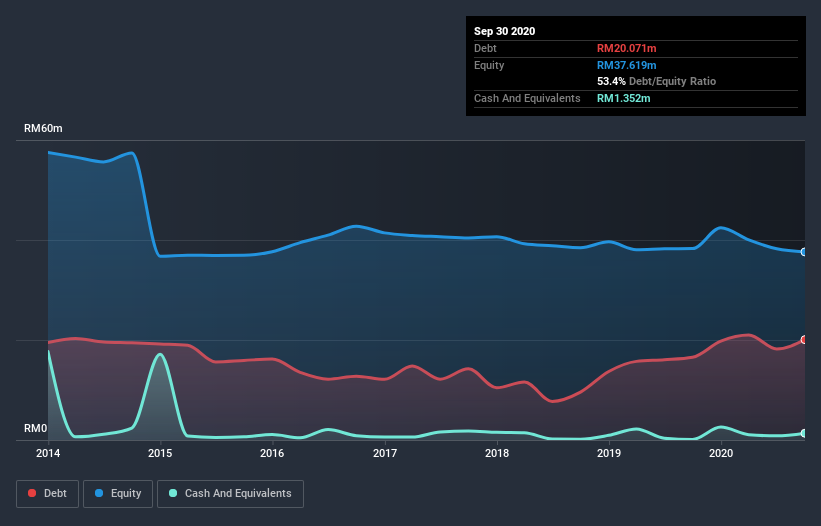The width and height of the screenshot is (821, 526).
Task: Toggle Cash And Equivalents legend button
Action: point(230,494)
